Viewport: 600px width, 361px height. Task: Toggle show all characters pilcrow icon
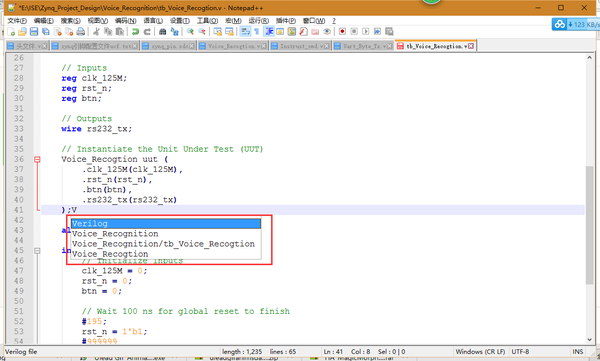(x=256, y=32)
